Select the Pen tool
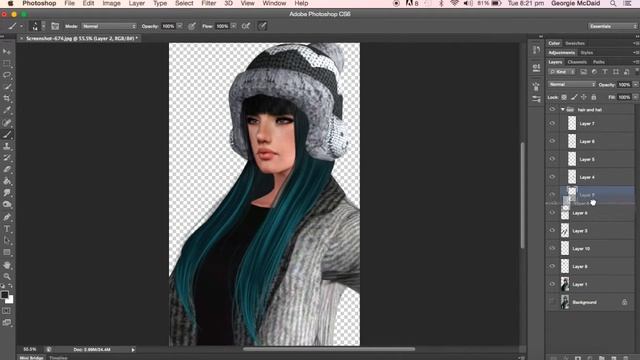This screenshot has height=360, width=640. (x=7, y=217)
